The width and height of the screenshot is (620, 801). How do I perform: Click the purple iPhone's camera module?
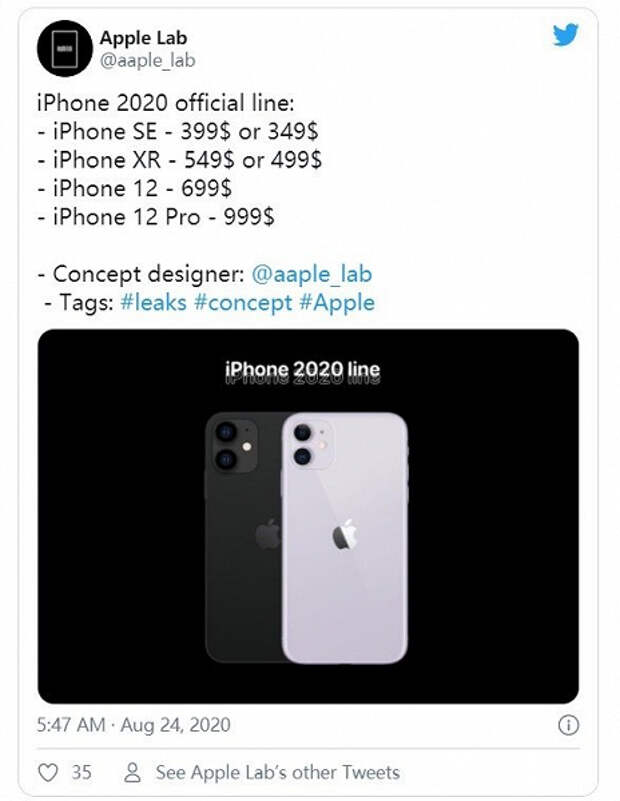coord(304,444)
